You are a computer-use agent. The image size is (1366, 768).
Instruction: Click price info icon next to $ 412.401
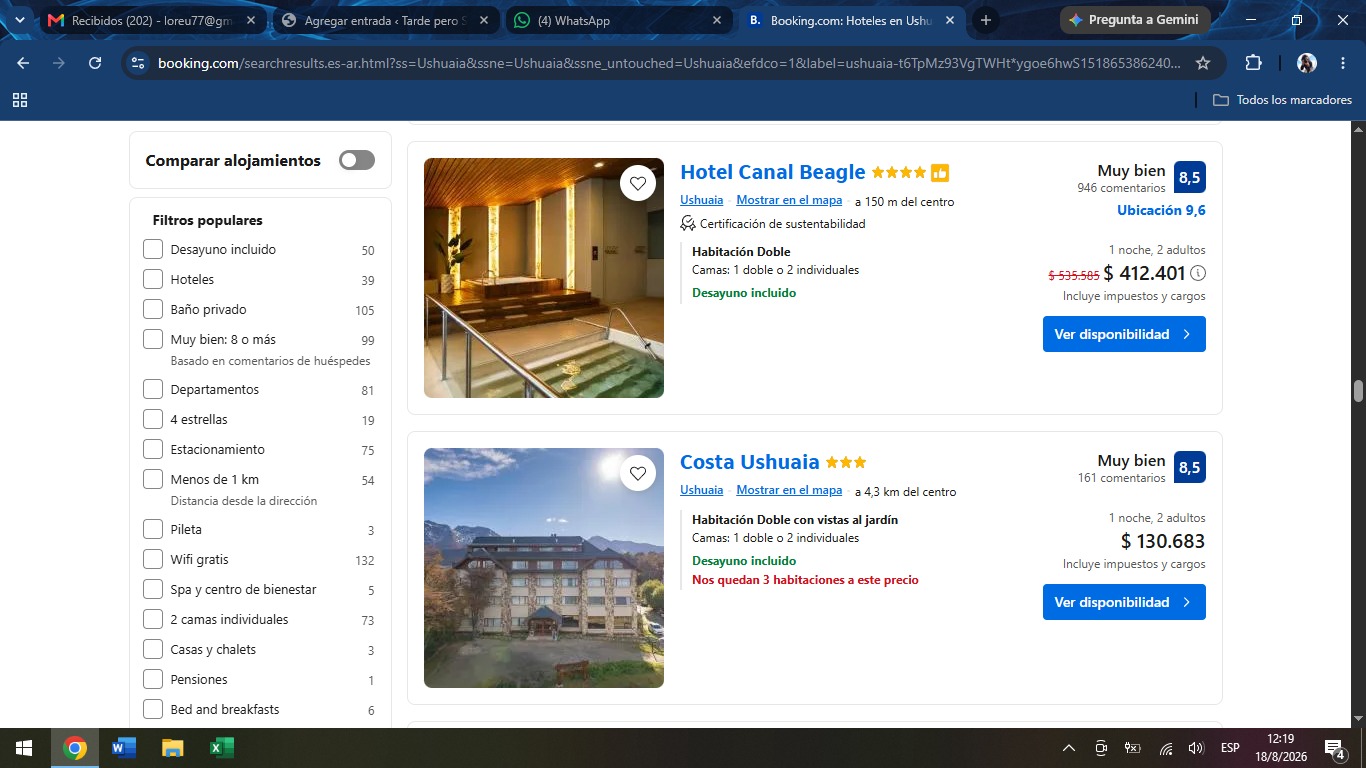(x=1198, y=273)
